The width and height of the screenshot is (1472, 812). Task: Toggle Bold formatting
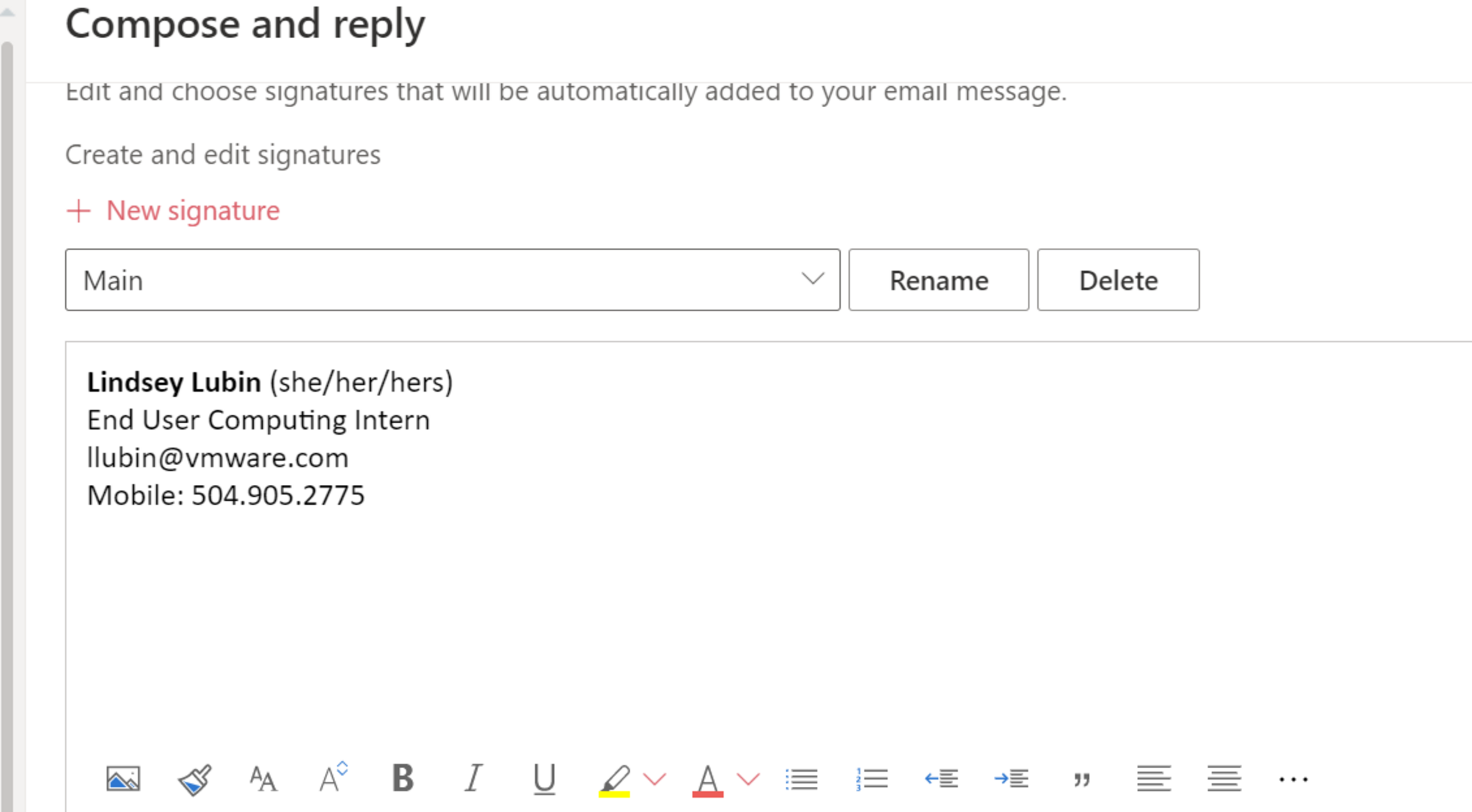(402, 779)
